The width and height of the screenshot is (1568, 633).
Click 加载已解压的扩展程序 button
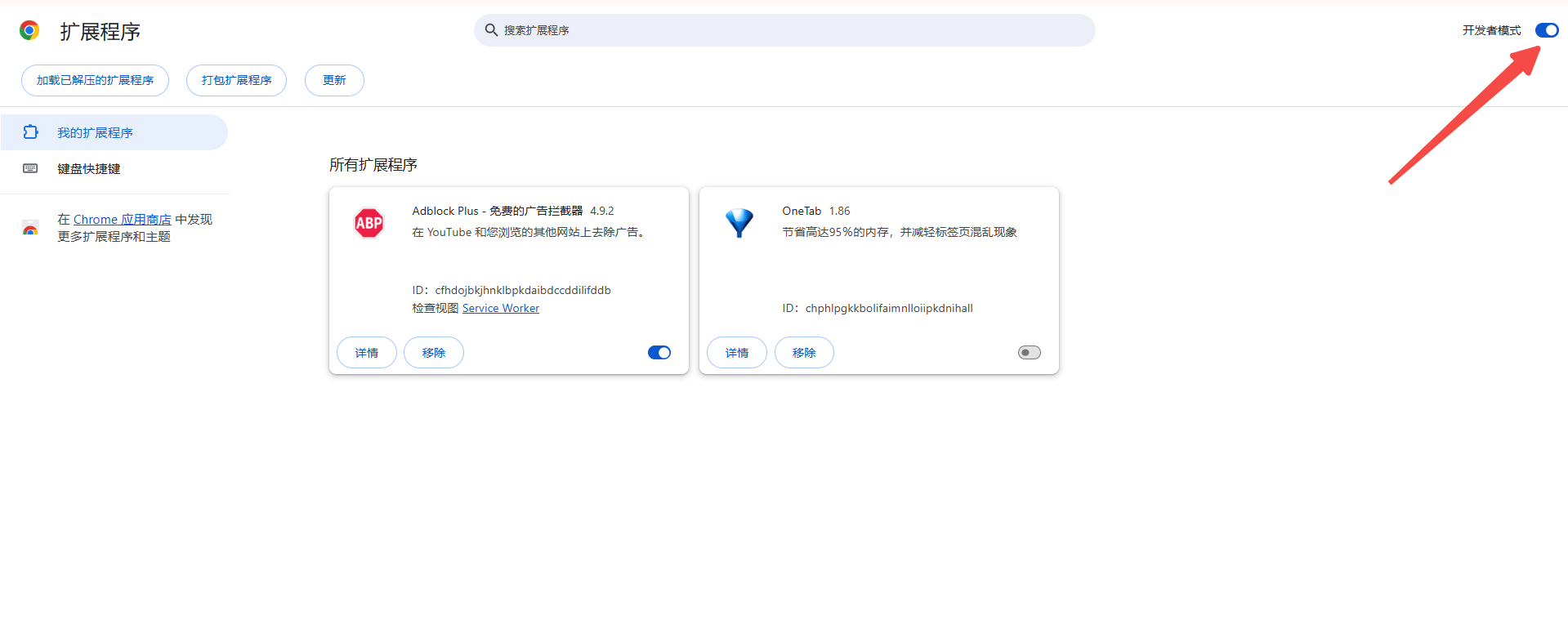[x=95, y=80]
